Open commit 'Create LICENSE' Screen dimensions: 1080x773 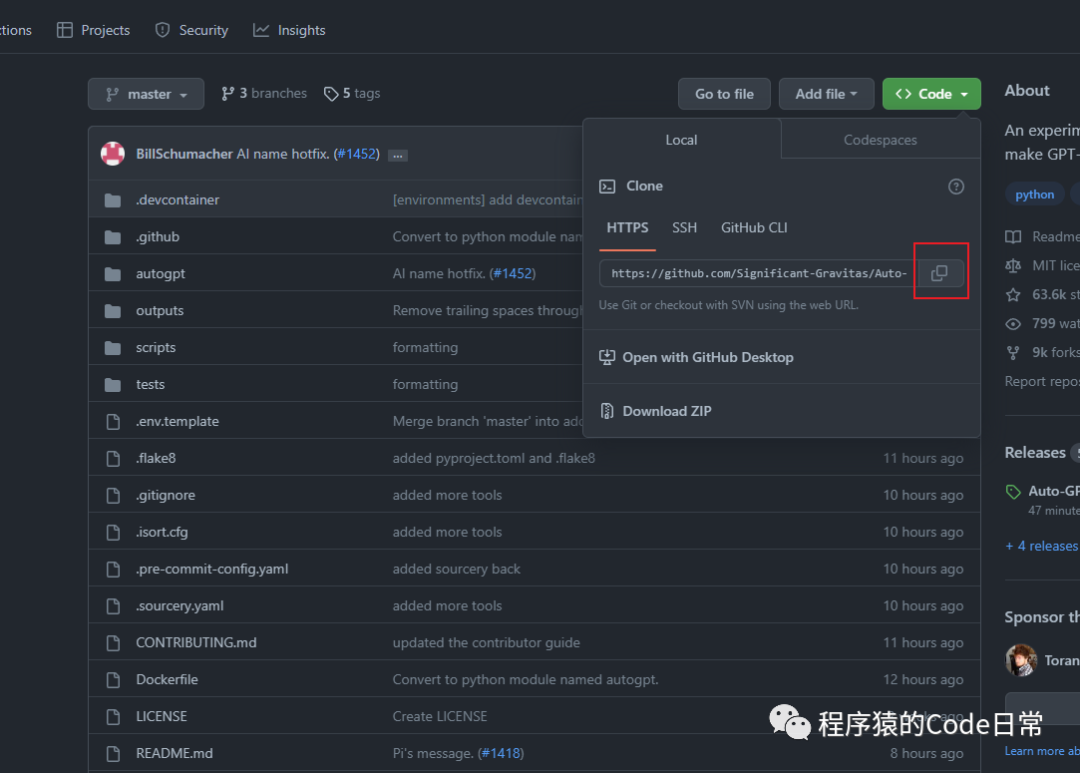tap(440, 717)
